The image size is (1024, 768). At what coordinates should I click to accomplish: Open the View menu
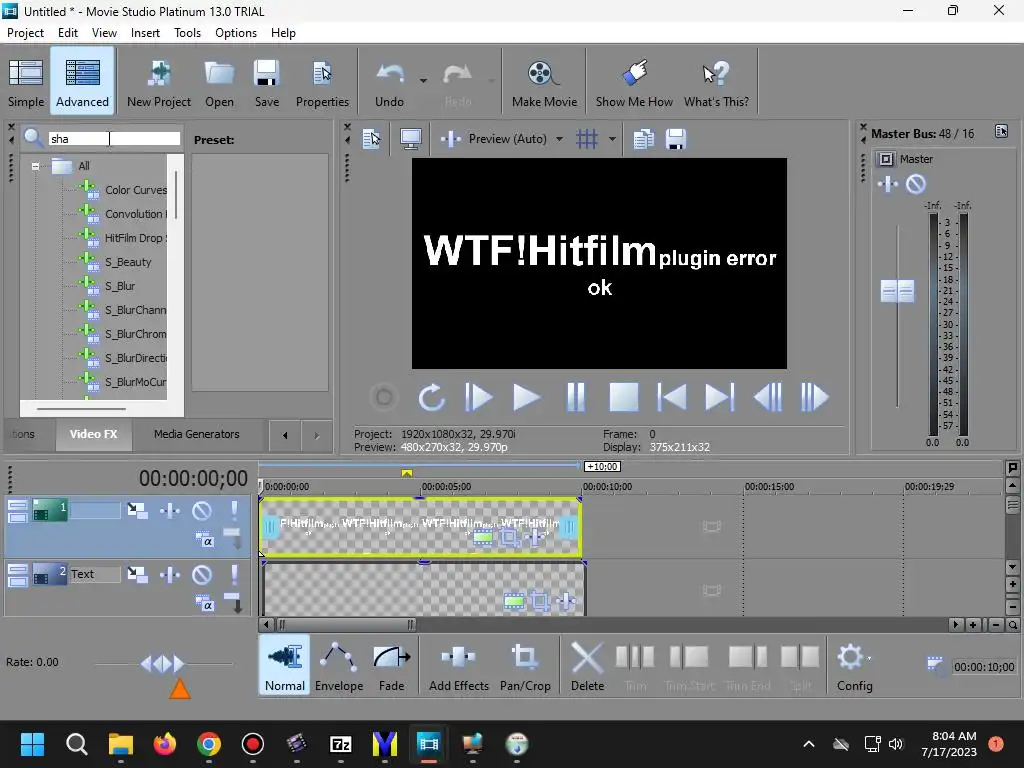[x=104, y=33]
